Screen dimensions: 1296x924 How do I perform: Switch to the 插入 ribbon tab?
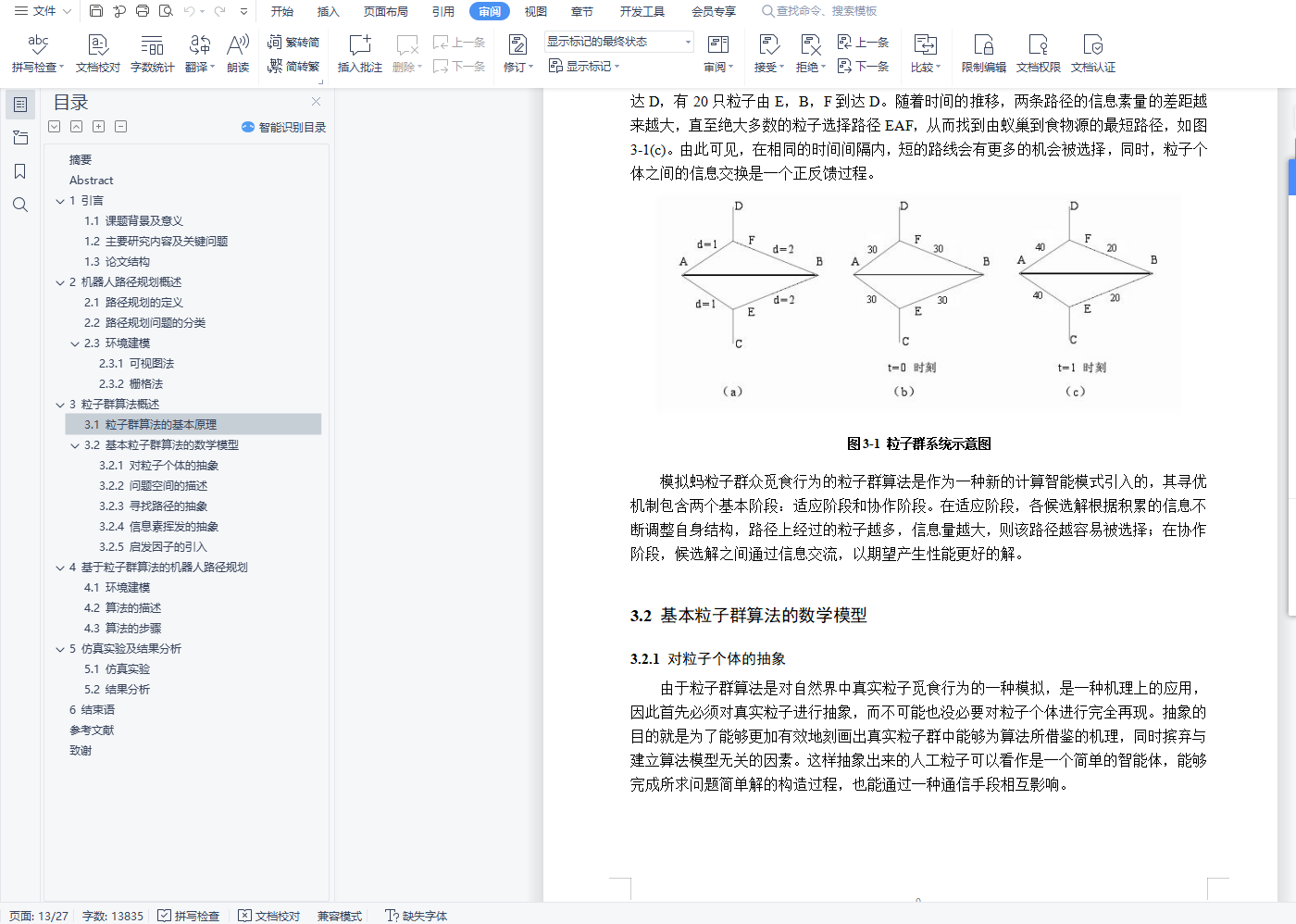[329, 11]
